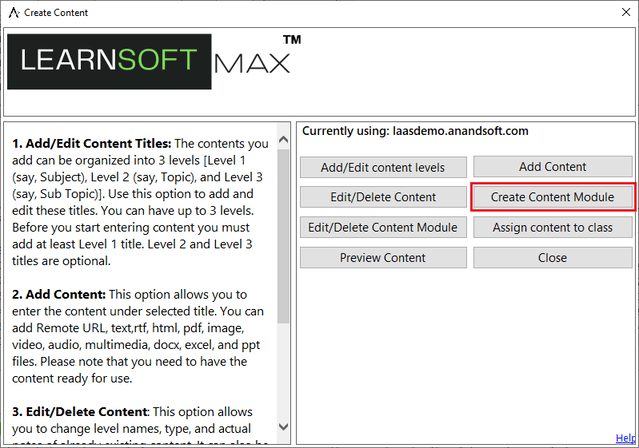Click the app icon in the title bar
Screen dimensions: 639x448
click(x=12, y=13)
